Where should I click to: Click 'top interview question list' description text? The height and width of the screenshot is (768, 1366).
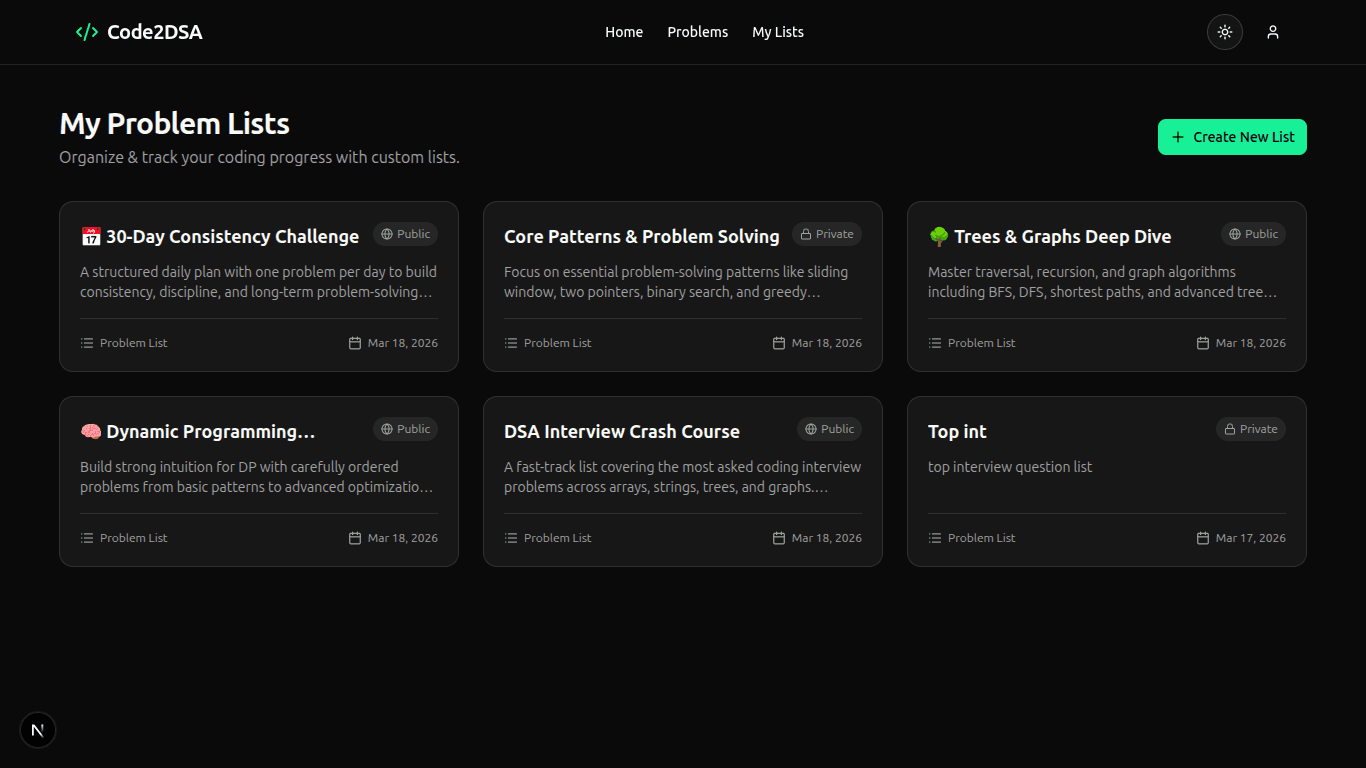[1010, 467]
